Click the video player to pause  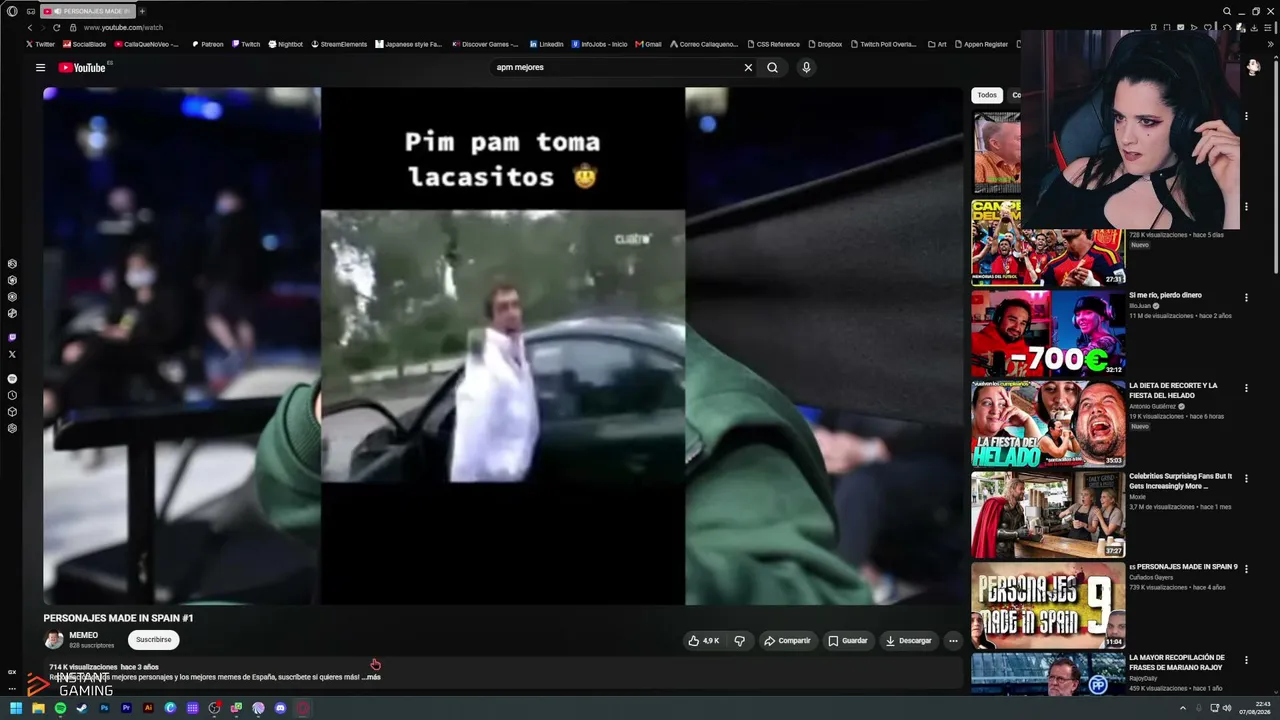503,346
